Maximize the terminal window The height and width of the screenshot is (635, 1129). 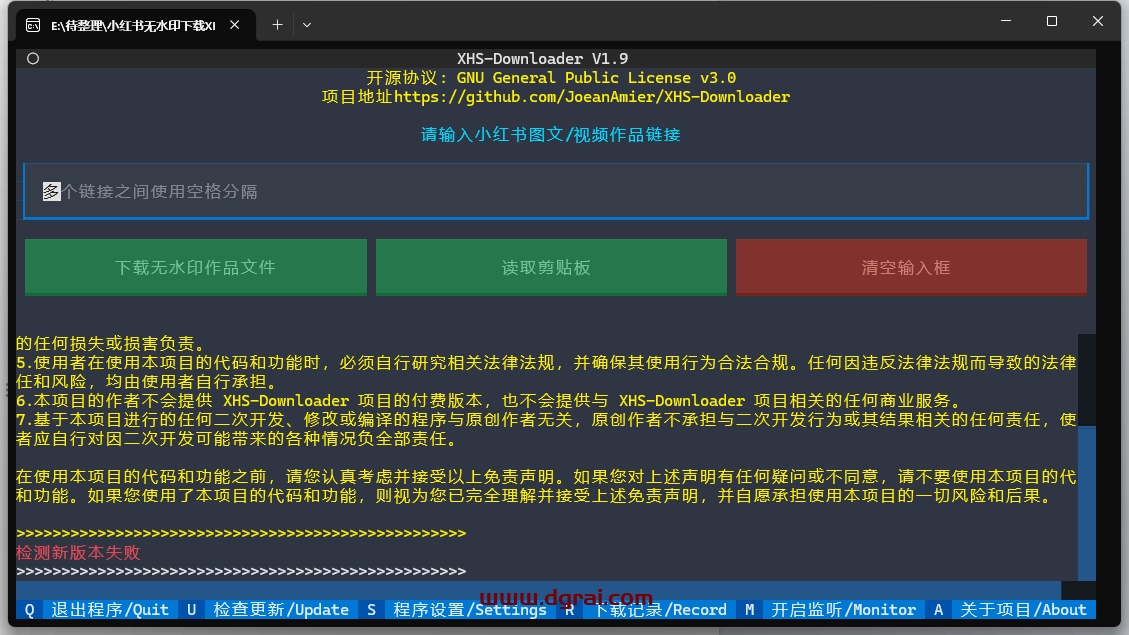tap(1052, 22)
